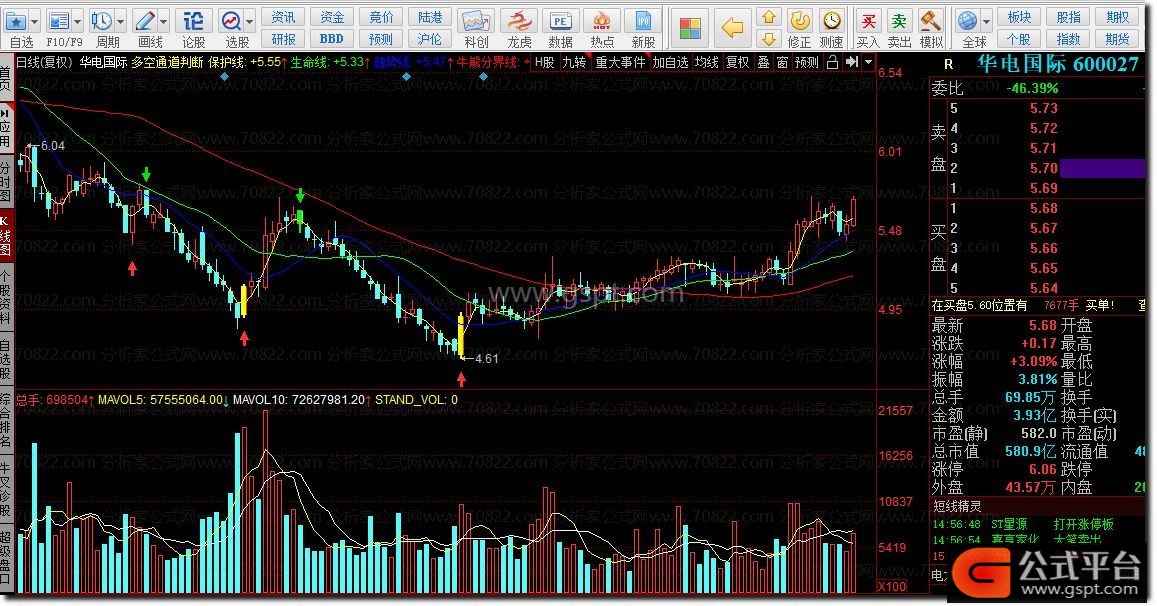Open the 新股 IPO icon

point(643,21)
